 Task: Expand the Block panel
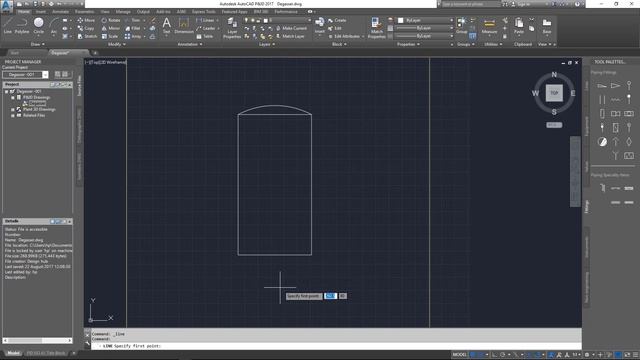339,44
